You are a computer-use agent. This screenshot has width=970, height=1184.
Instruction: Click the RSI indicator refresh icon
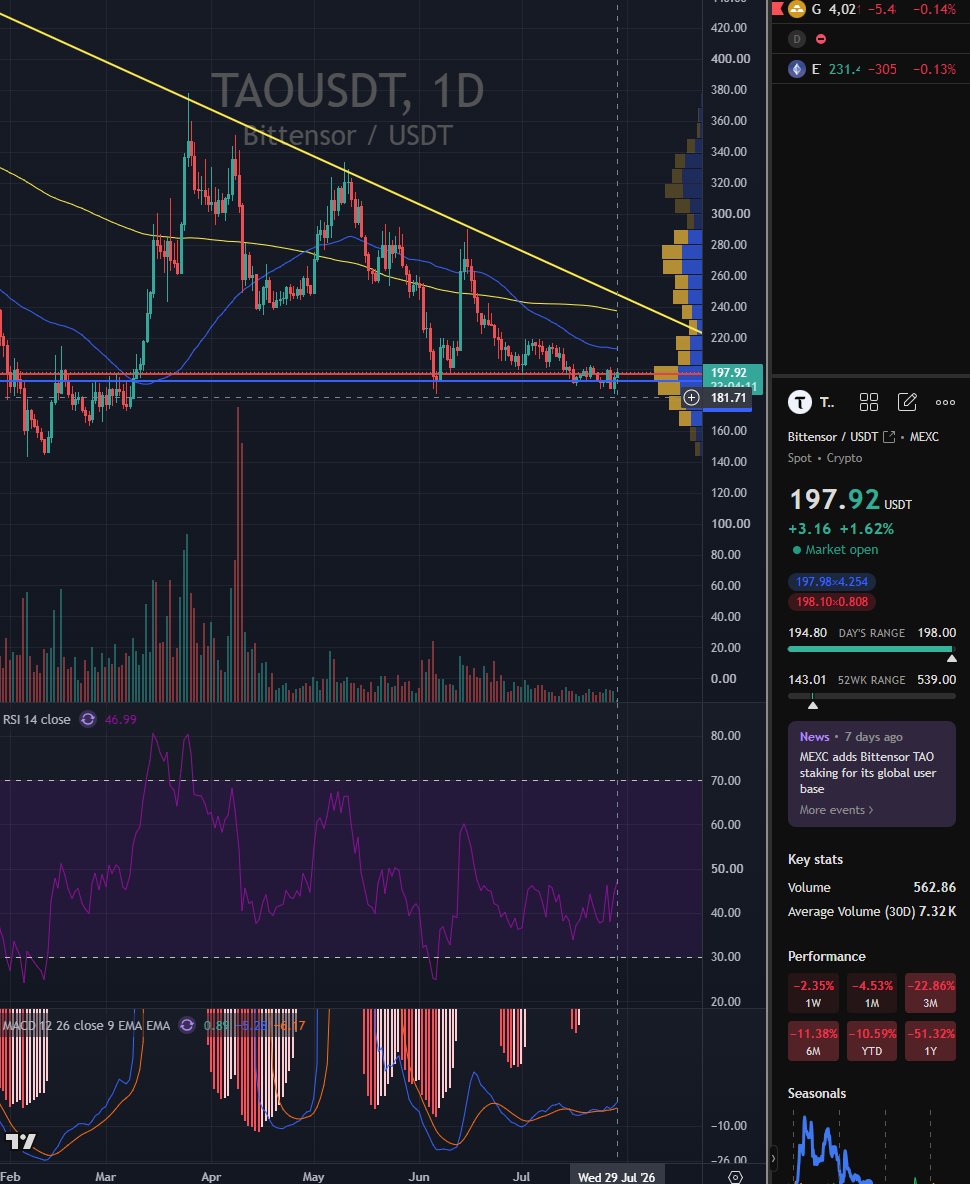(x=88, y=720)
